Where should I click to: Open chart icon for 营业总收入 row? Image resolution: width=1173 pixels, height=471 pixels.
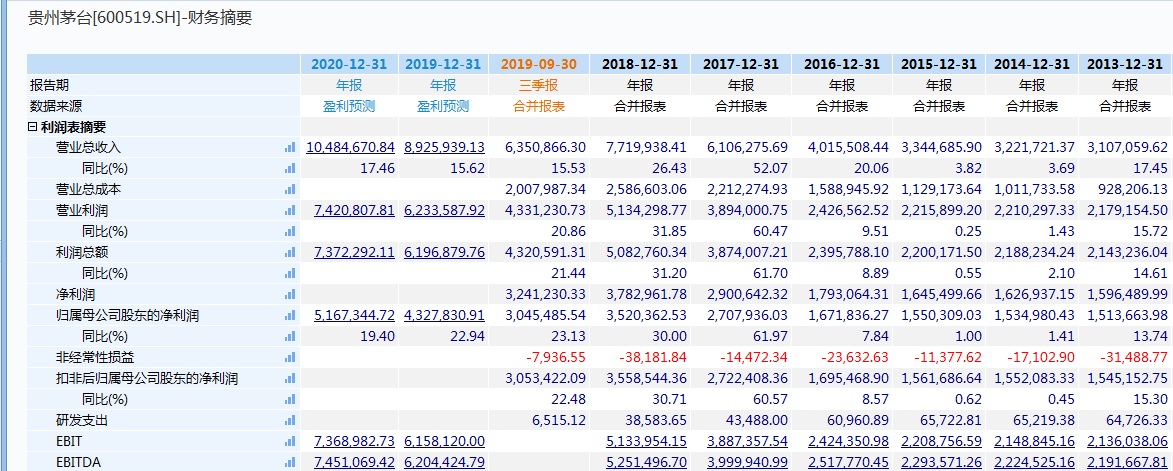pyautogui.click(x=290, y=148)
